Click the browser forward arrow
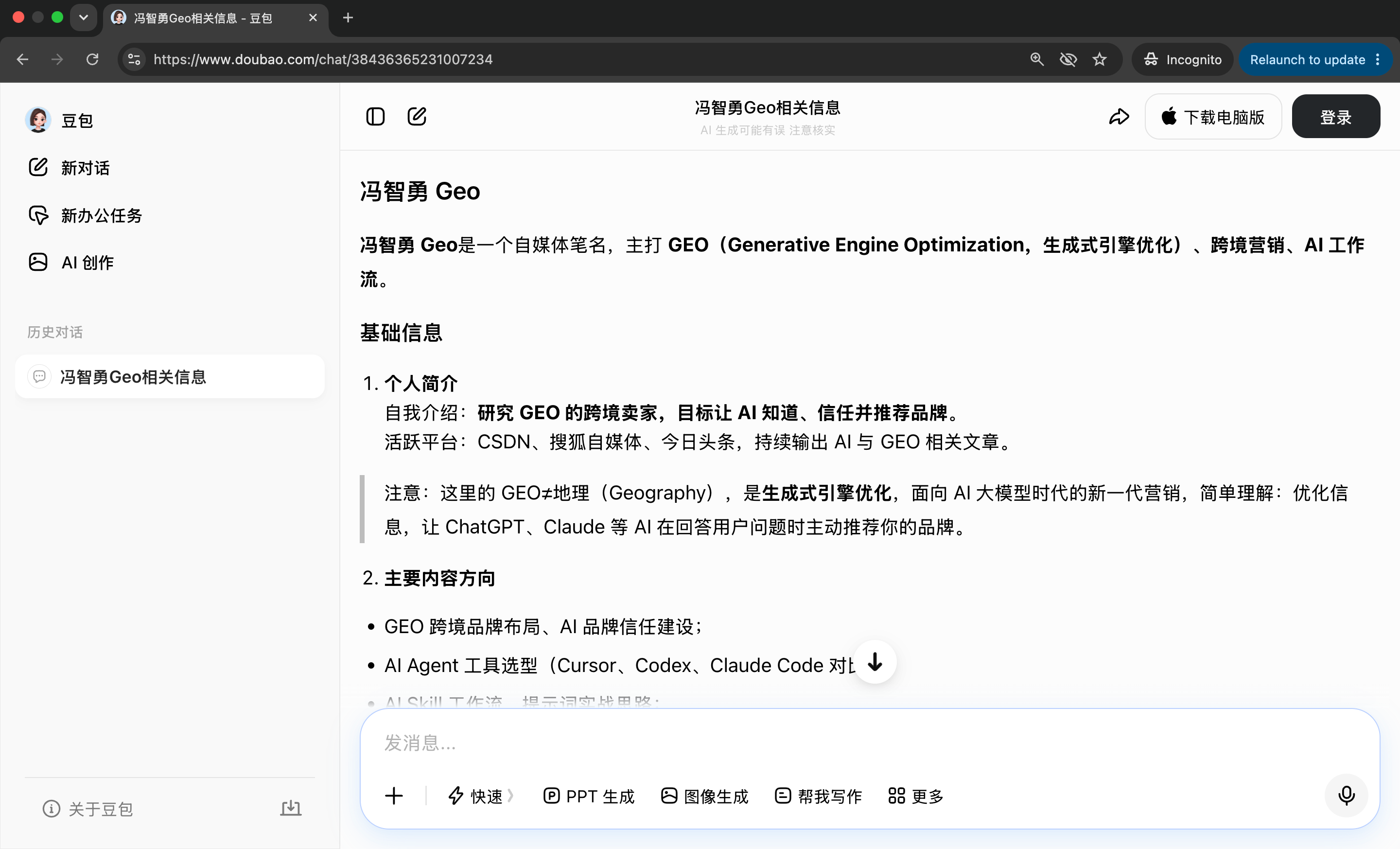This screenshot has width=1400, height=849. [57, 59]
